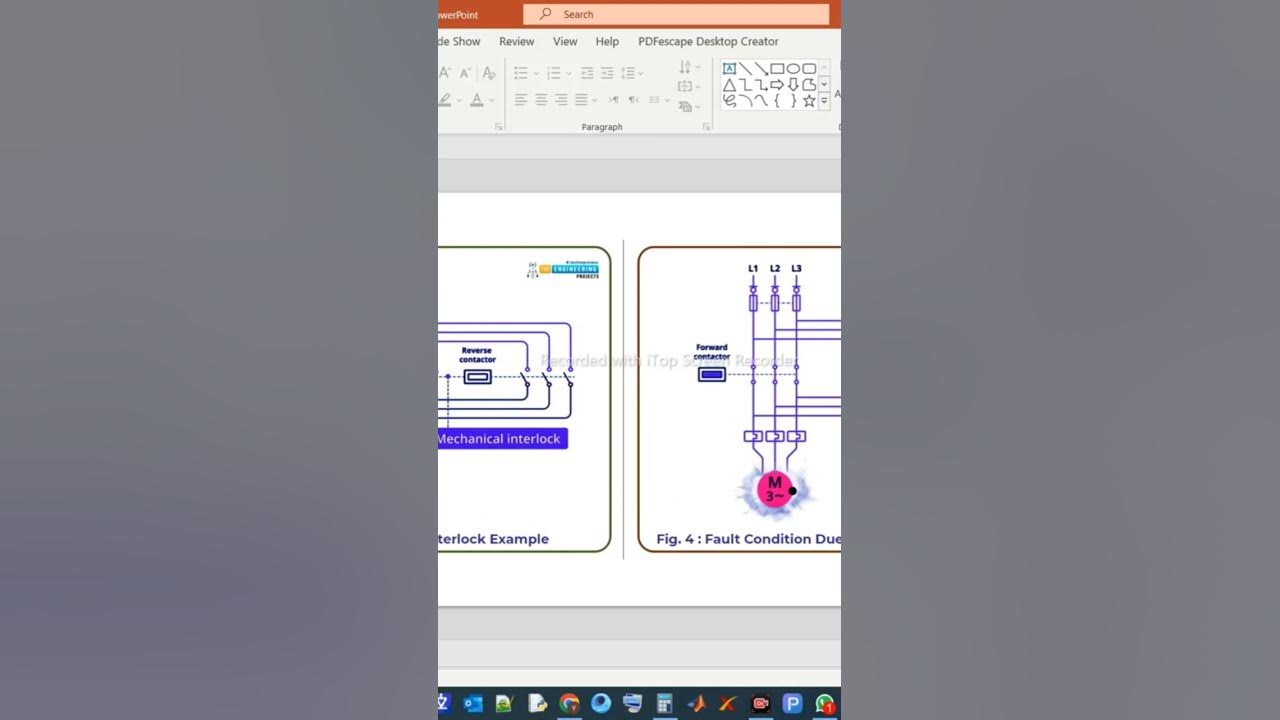Open the Align Text menu
Screen dimensions: 1280x720
(x=689, y=87)
